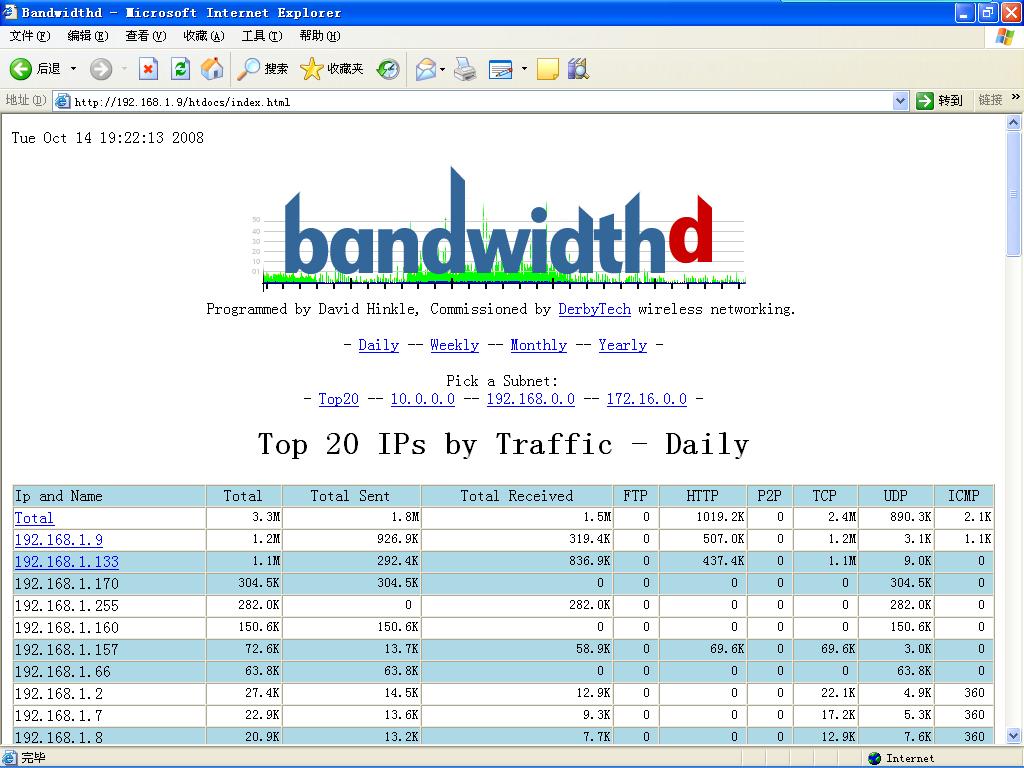Viewport: 1024px width, 768px height.
Task: Click the UDP column header
Action: click(x=895, y=496)
